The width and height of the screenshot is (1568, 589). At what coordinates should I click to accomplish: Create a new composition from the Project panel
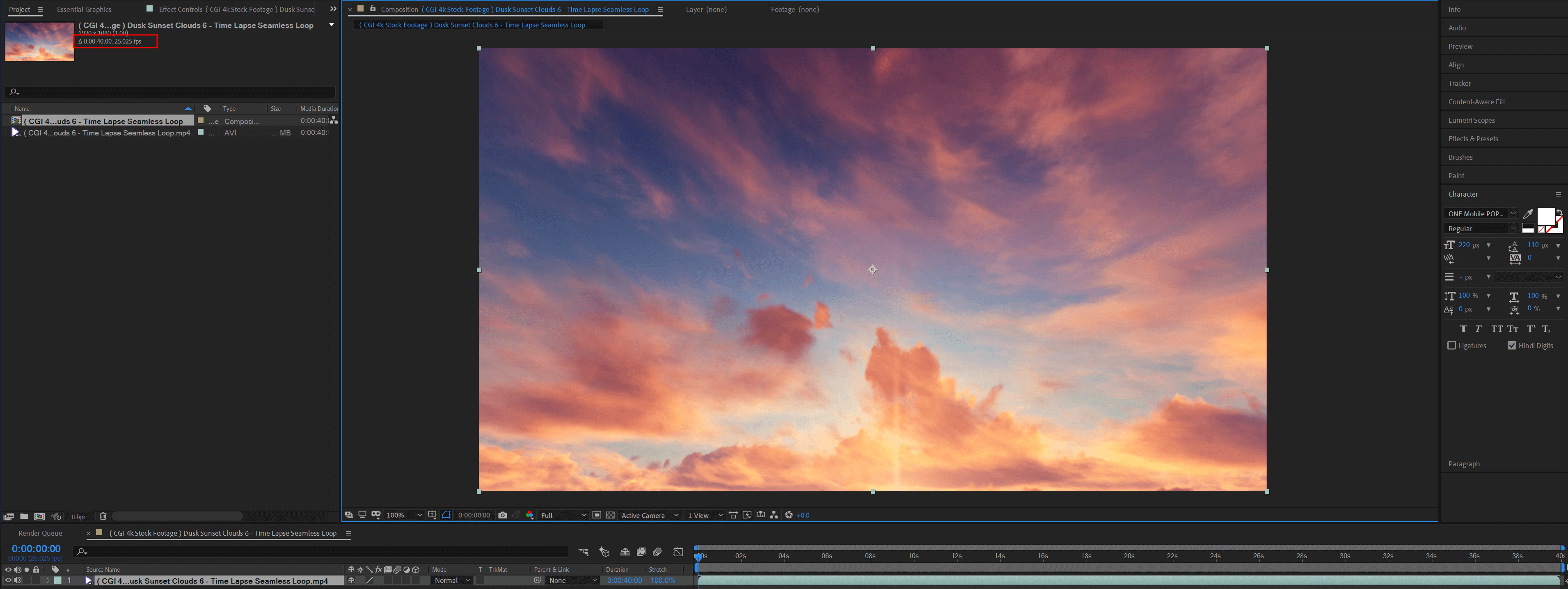pos(39,516)
